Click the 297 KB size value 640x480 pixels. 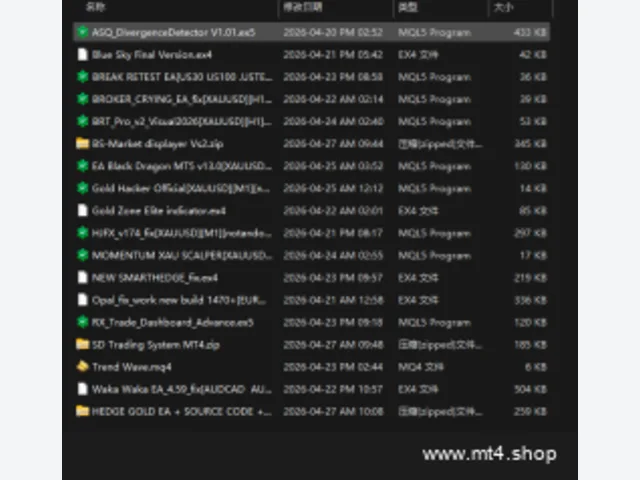coord(530,233)
